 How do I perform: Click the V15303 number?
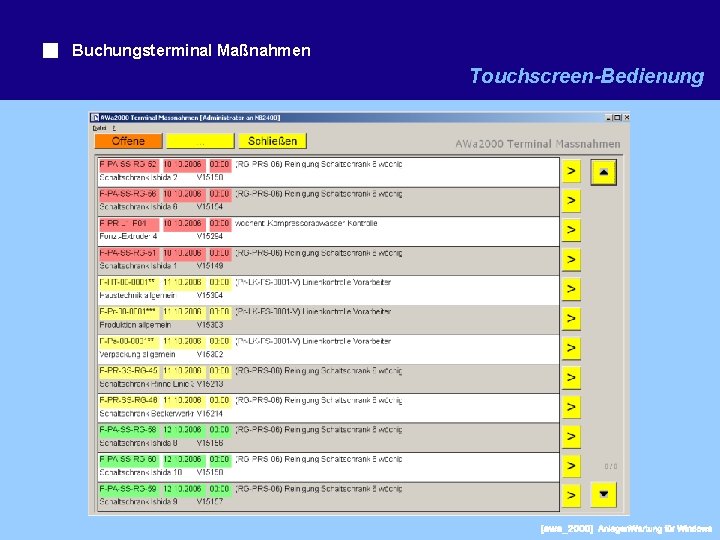210,325
